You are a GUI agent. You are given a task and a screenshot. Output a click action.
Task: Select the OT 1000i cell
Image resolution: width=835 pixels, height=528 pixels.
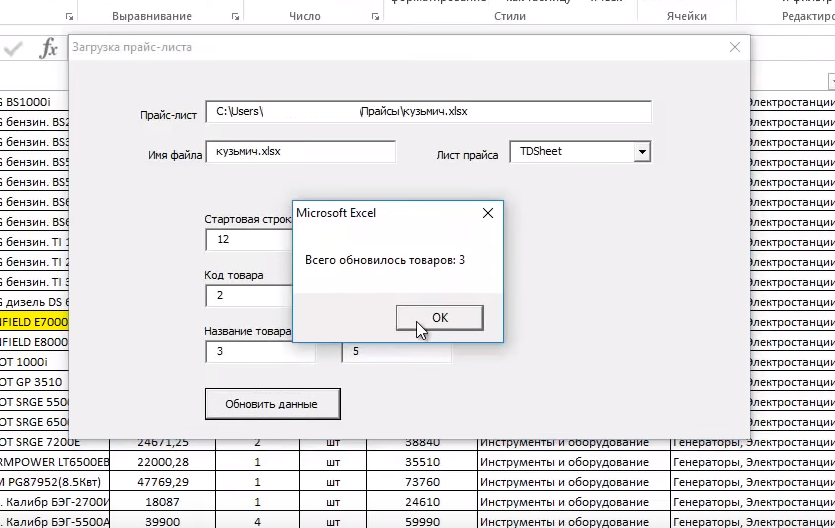click(x=34, y=362)
